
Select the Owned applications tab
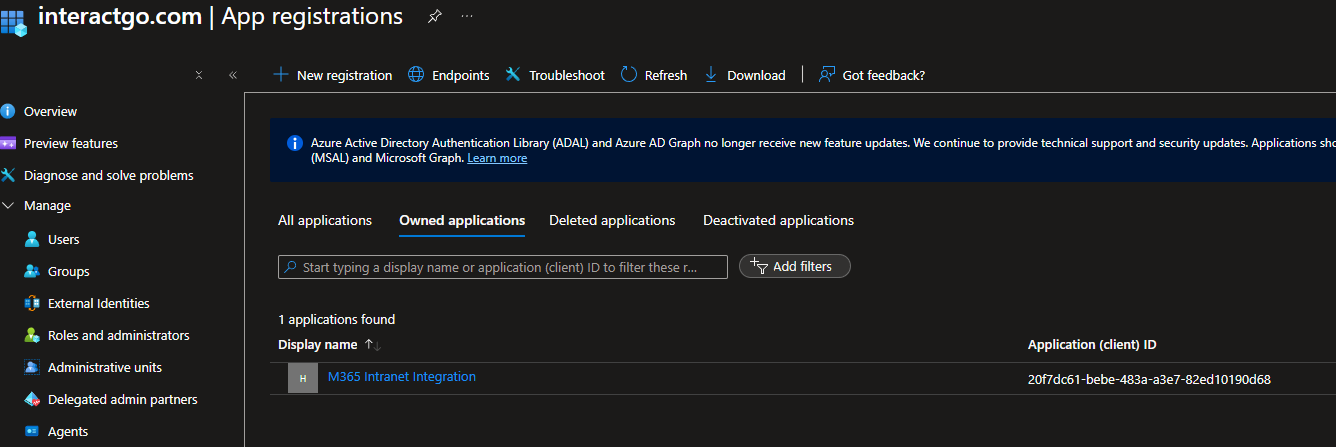click(x=462, y=220)
